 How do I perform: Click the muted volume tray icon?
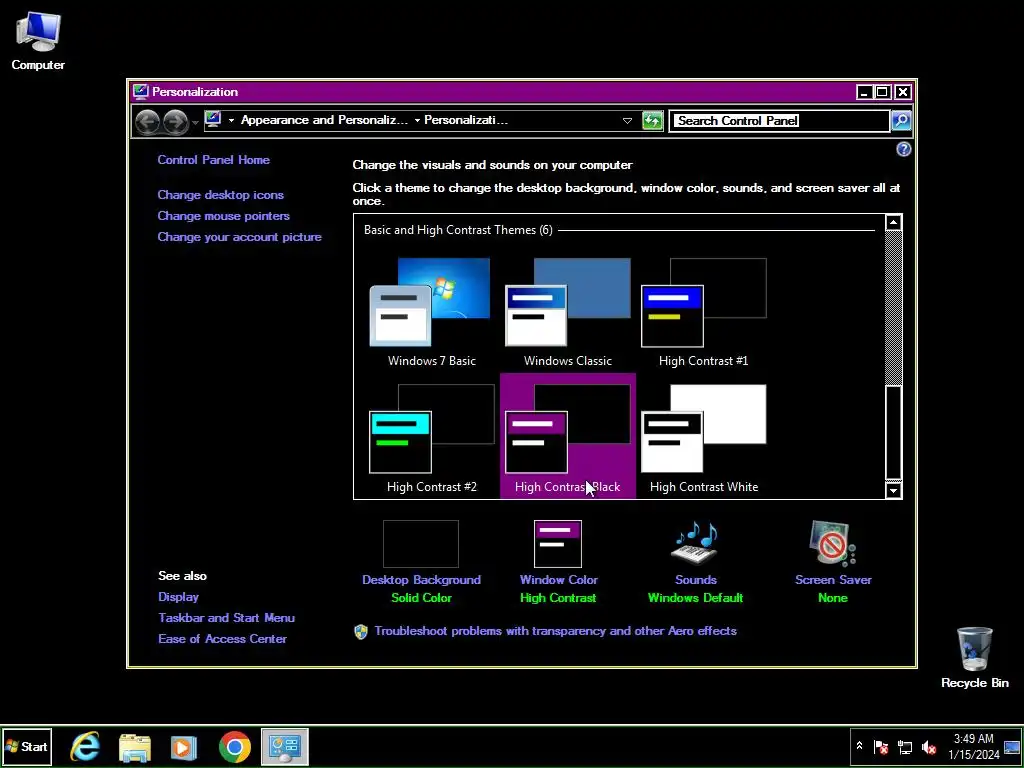928,746
